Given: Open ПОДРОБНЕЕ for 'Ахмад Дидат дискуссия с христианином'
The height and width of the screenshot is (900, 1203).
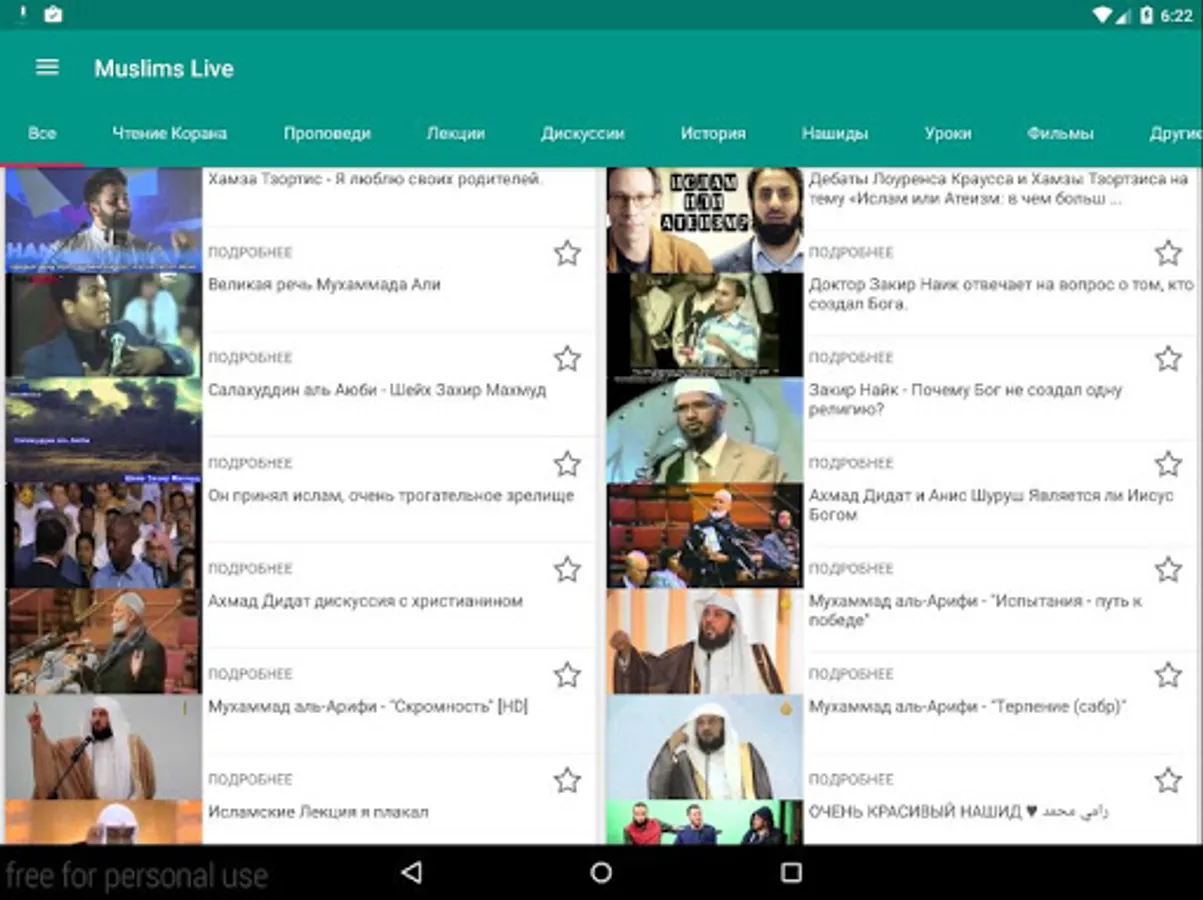Looking at the screenshot, I should [250, 675].
